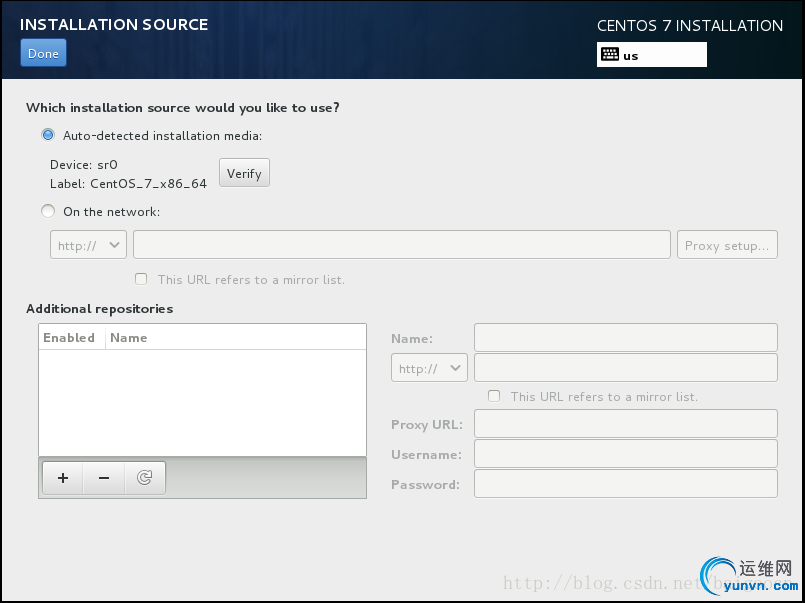The width and height of the screenshot is (805, 603).
Task: Focus the repository Name input field
Action: (x=626, y=337)
